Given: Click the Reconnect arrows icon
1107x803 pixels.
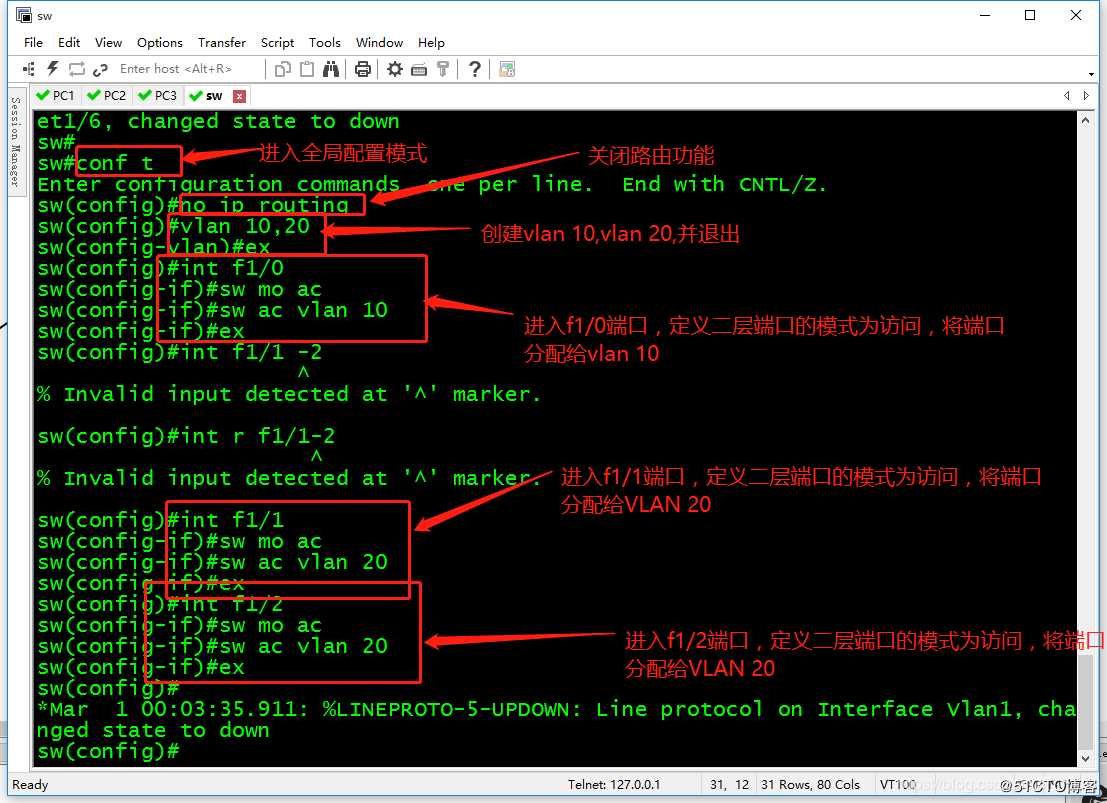Looking at the screenshot, I should point(76,69).
